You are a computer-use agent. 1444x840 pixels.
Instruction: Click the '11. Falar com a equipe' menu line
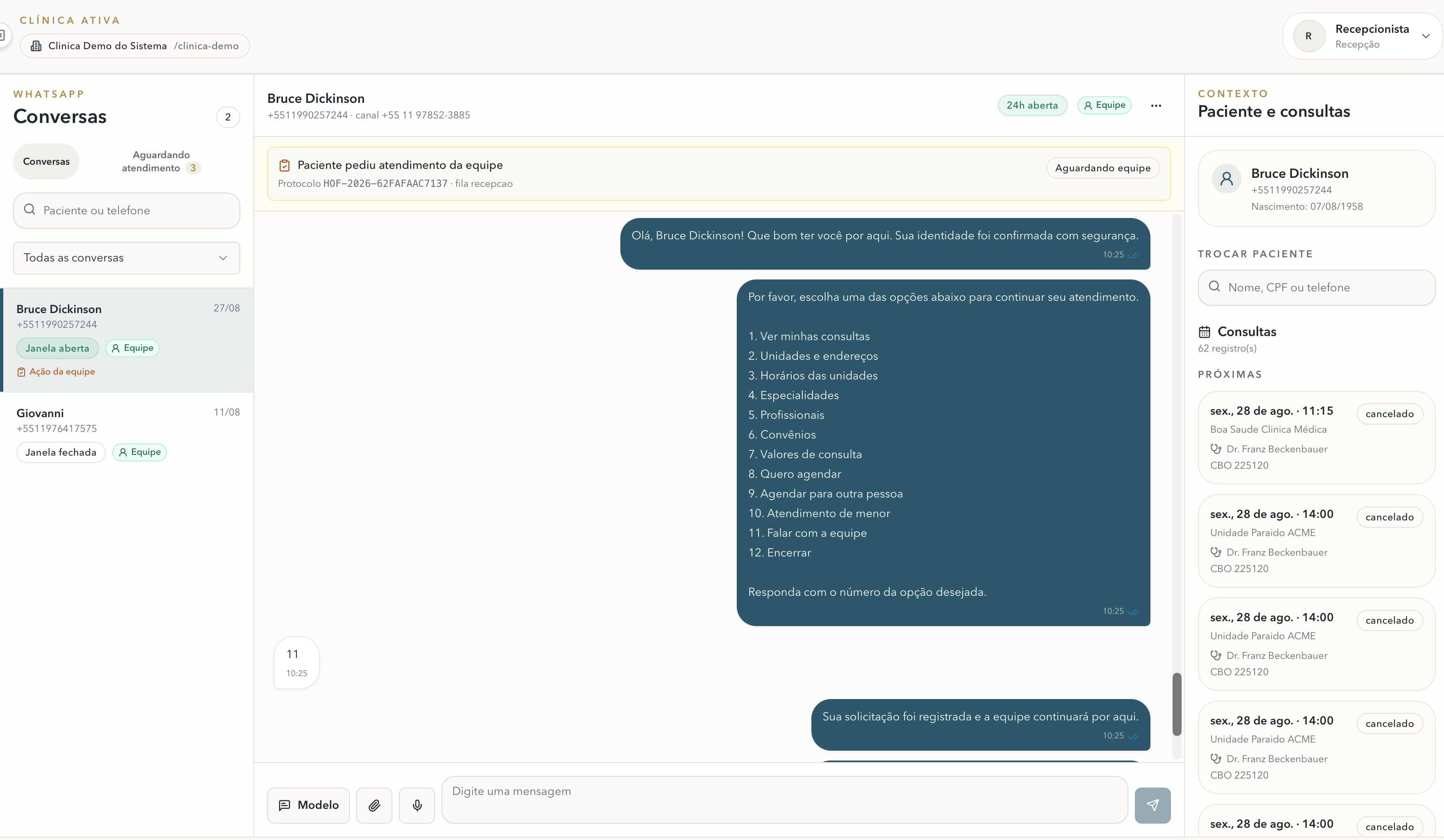click(807, 533)
